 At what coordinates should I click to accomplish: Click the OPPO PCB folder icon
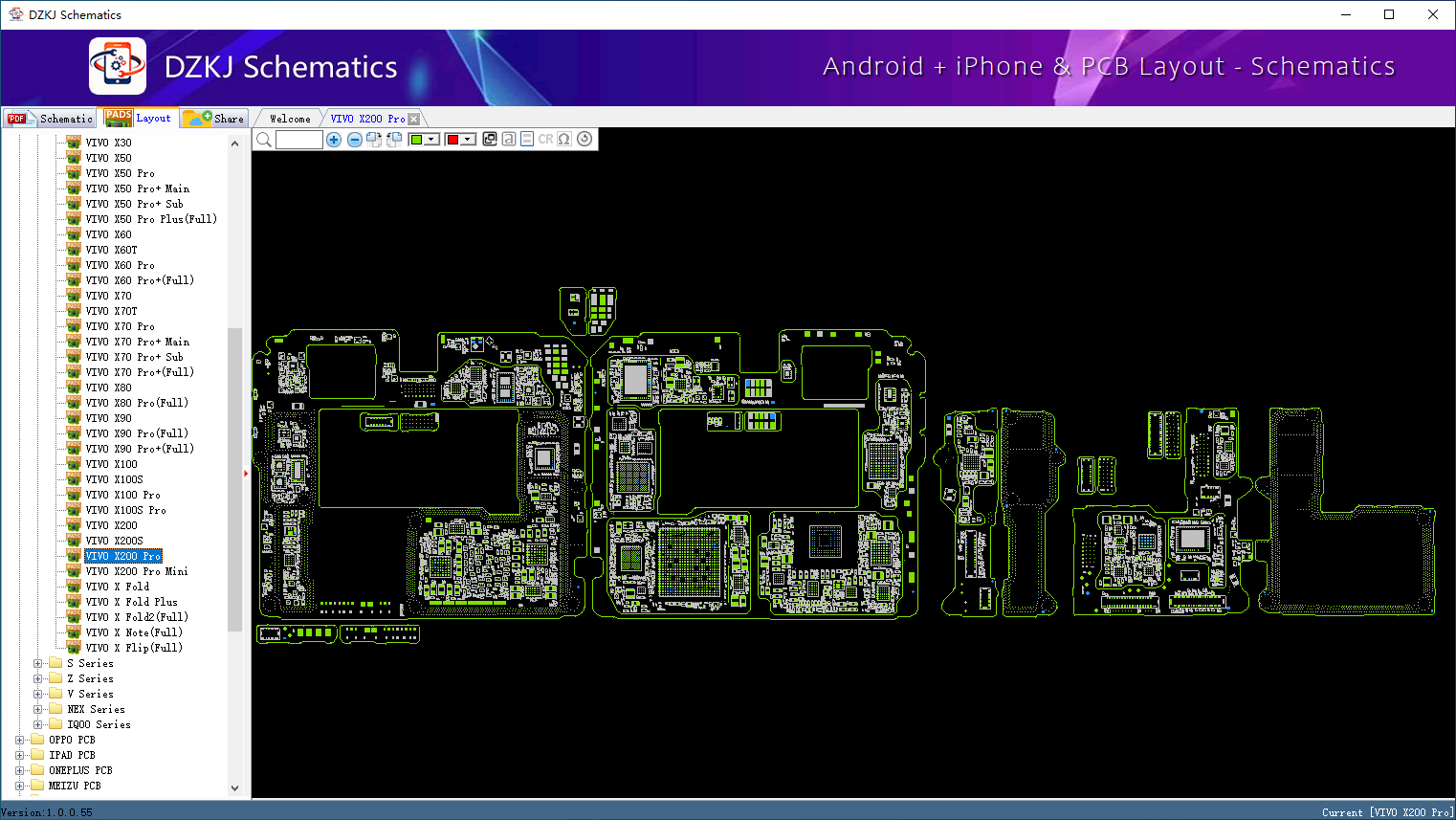(37, 739)
